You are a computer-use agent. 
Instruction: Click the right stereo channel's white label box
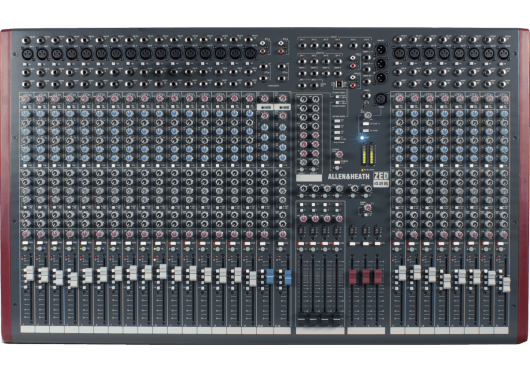[x=282, y=107]
